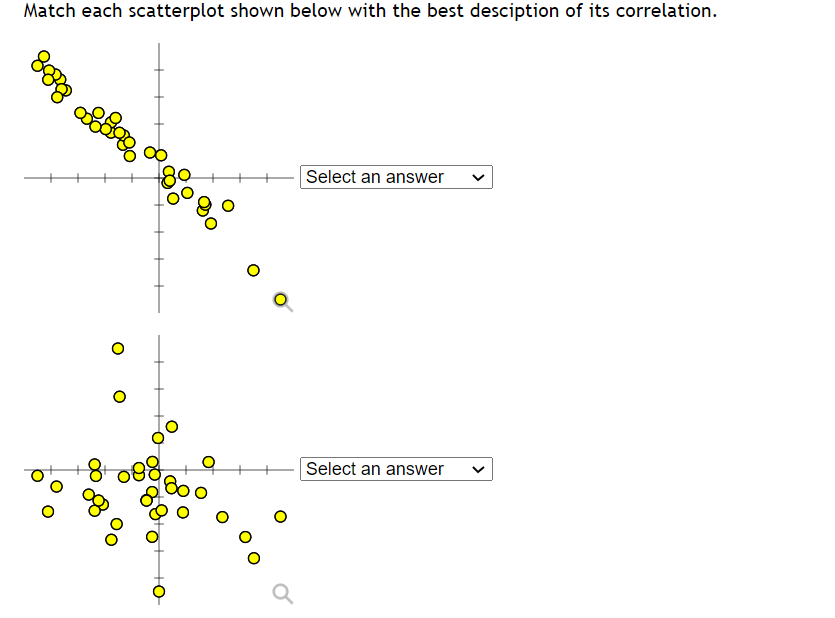Click the bottom-most yellow point in the second scatterplot
Image resolution: width=835 pixels, height=618 pixels.
[x=158, y=591]
